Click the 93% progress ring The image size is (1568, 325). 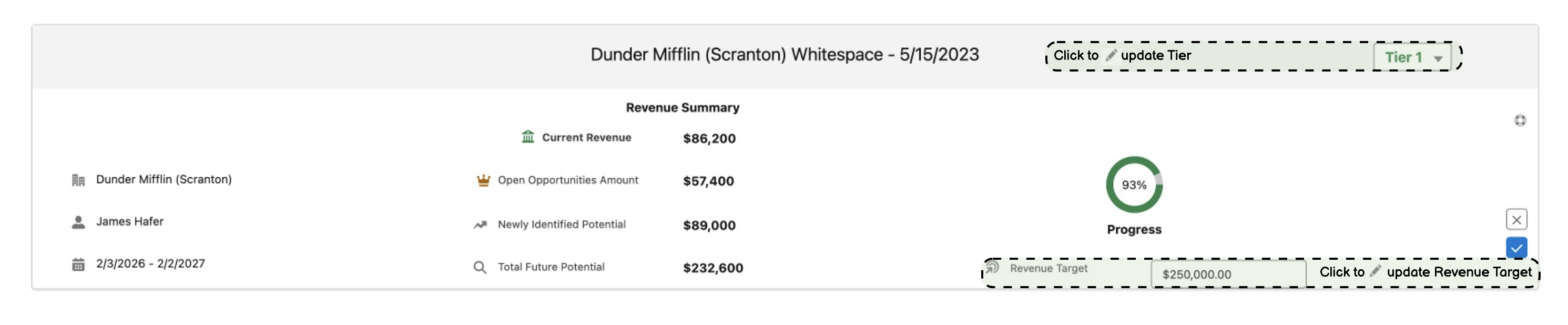[1134, 185]
